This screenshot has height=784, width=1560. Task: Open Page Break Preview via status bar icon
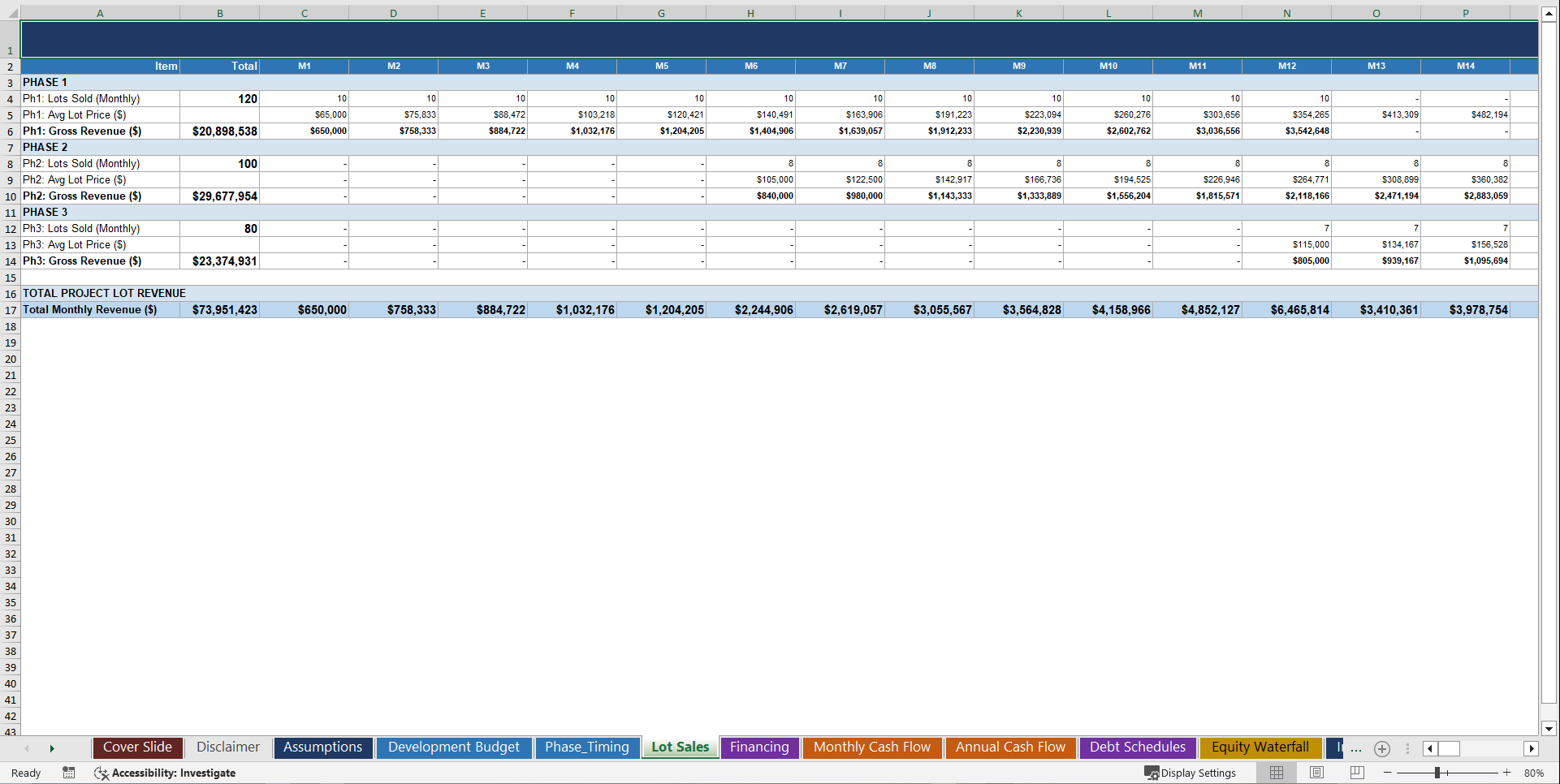pyautogui.click(x=1356, y=773)
